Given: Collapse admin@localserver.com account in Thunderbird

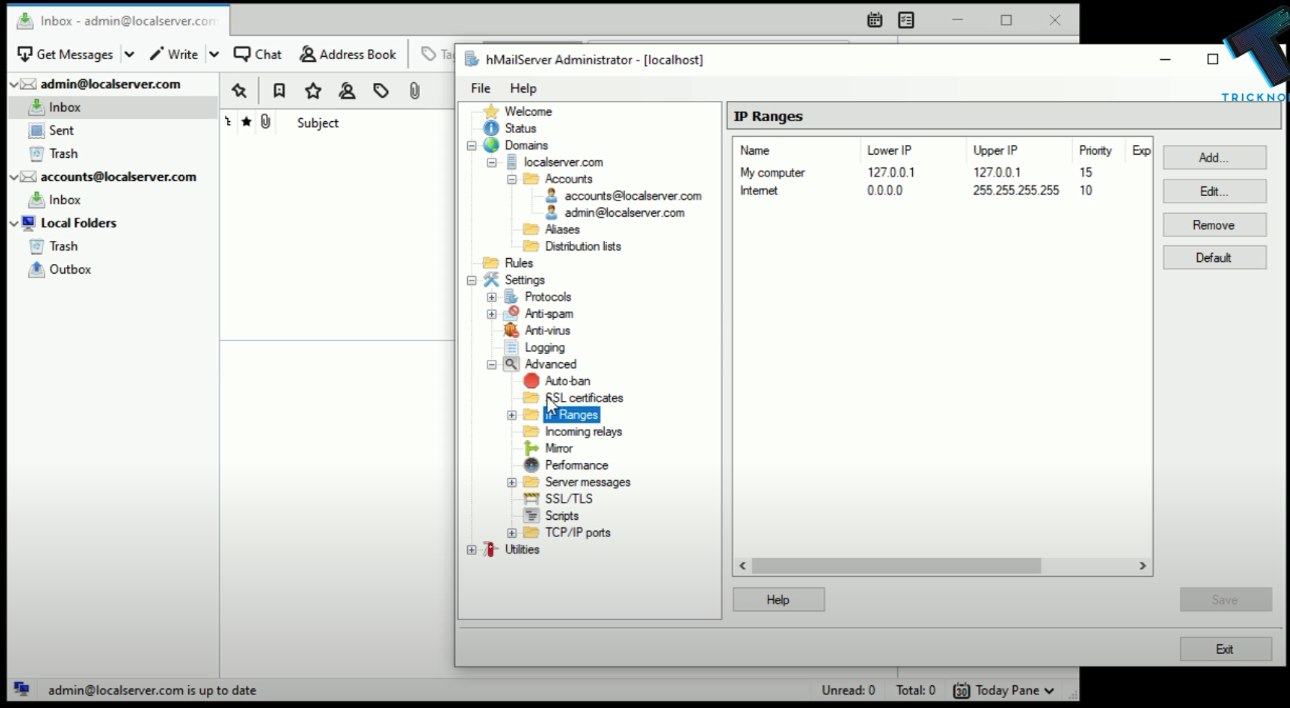Looking at the screenshot, I should [14, 85].
